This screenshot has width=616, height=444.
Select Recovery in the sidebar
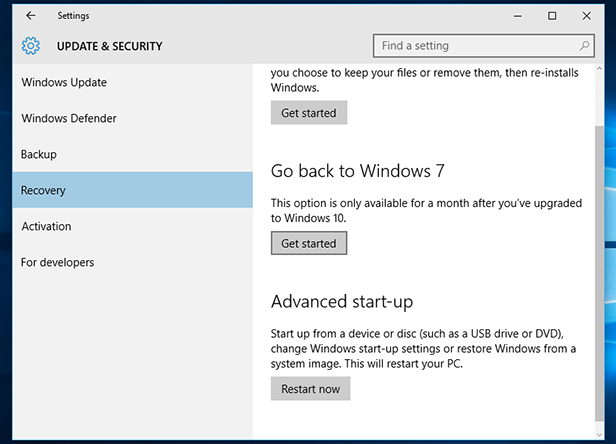(x=132, y=190)
